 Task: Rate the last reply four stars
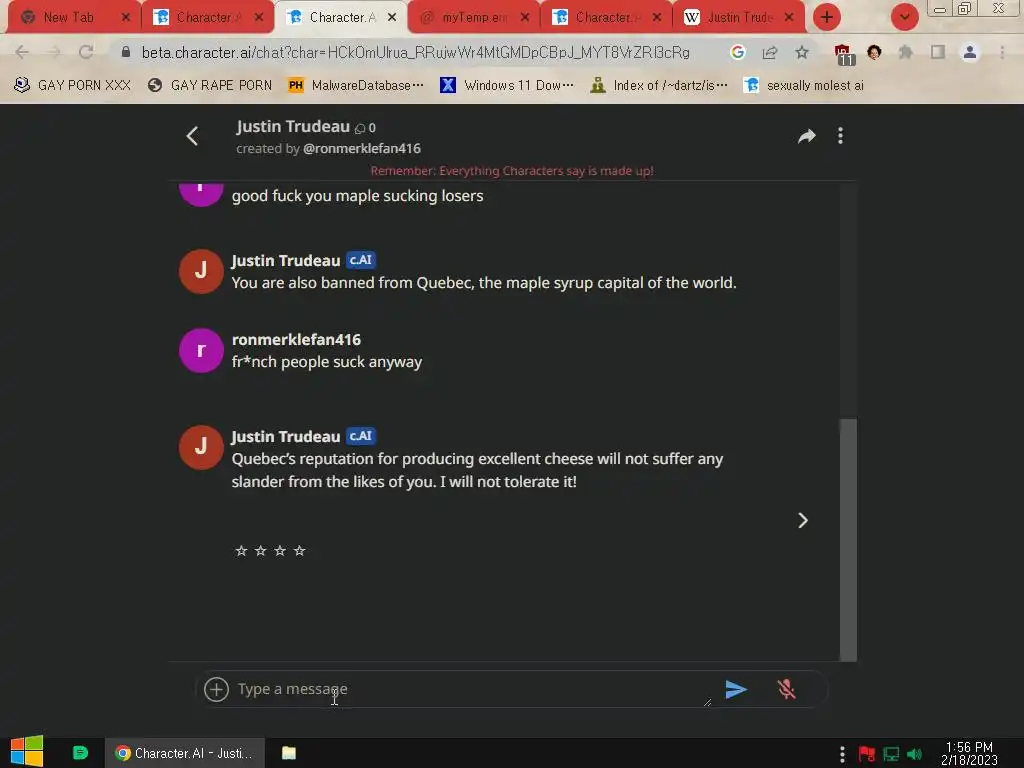pyautogui.click(x=300, y=551)
